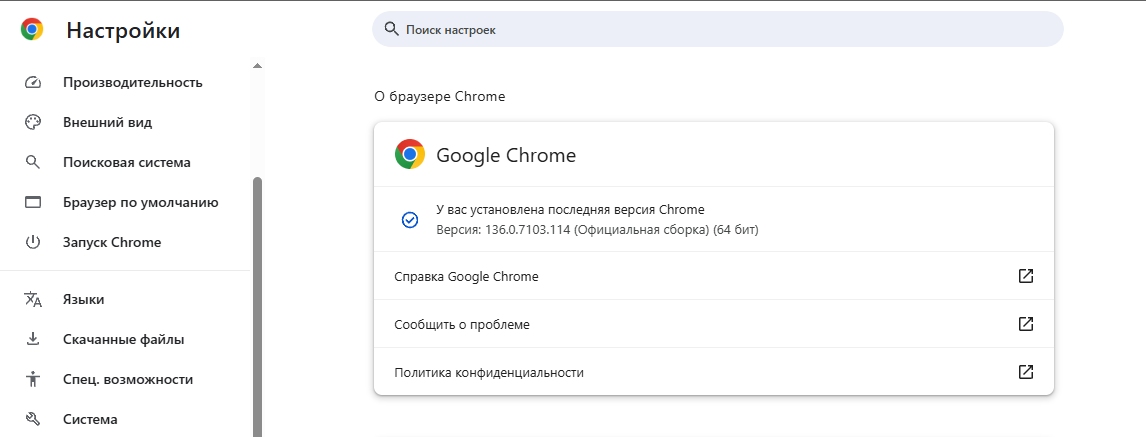Open the Справка Google Chrome link

pyautogui.click(x=466, y=276)
